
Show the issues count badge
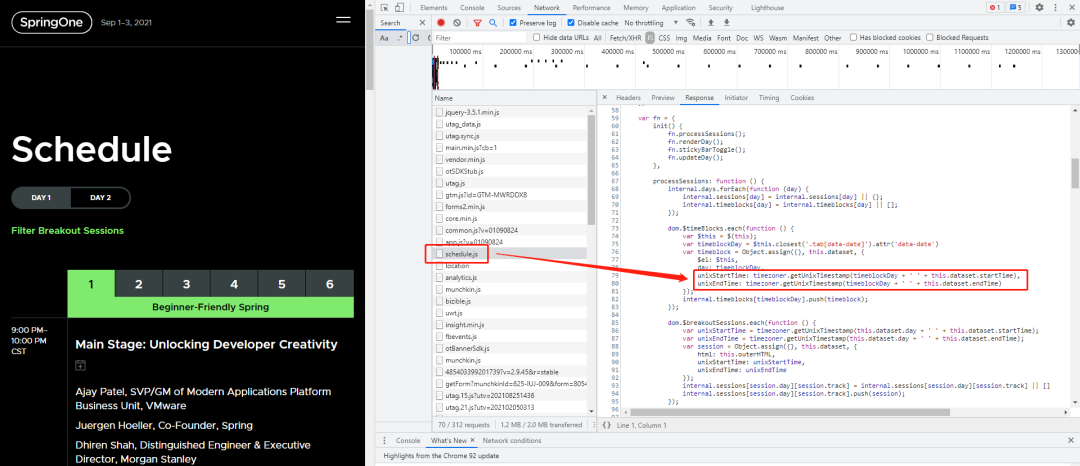1015,8
